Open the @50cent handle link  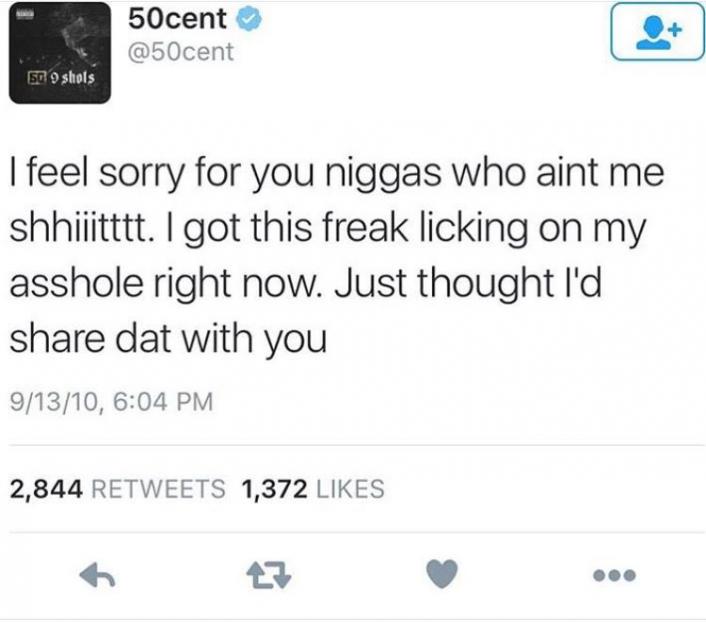pos(181,51)
